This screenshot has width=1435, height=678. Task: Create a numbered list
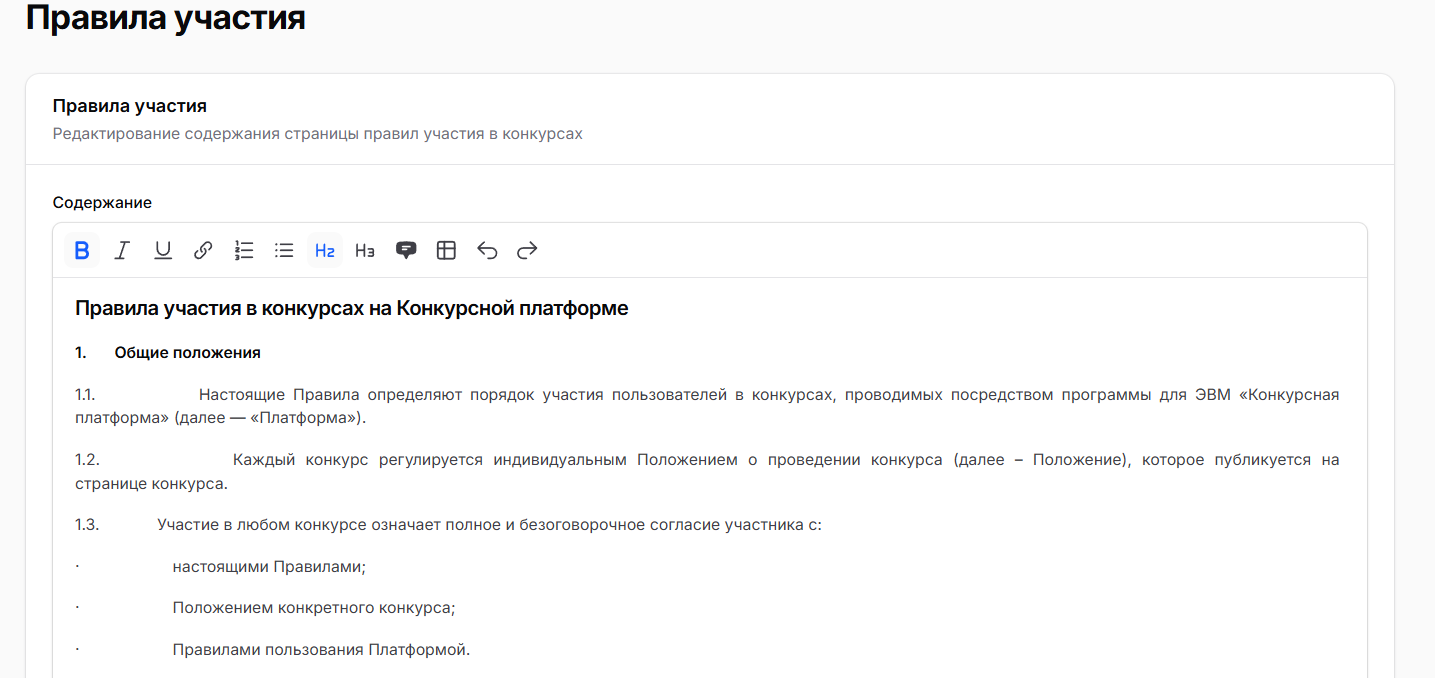coord(244,250)
